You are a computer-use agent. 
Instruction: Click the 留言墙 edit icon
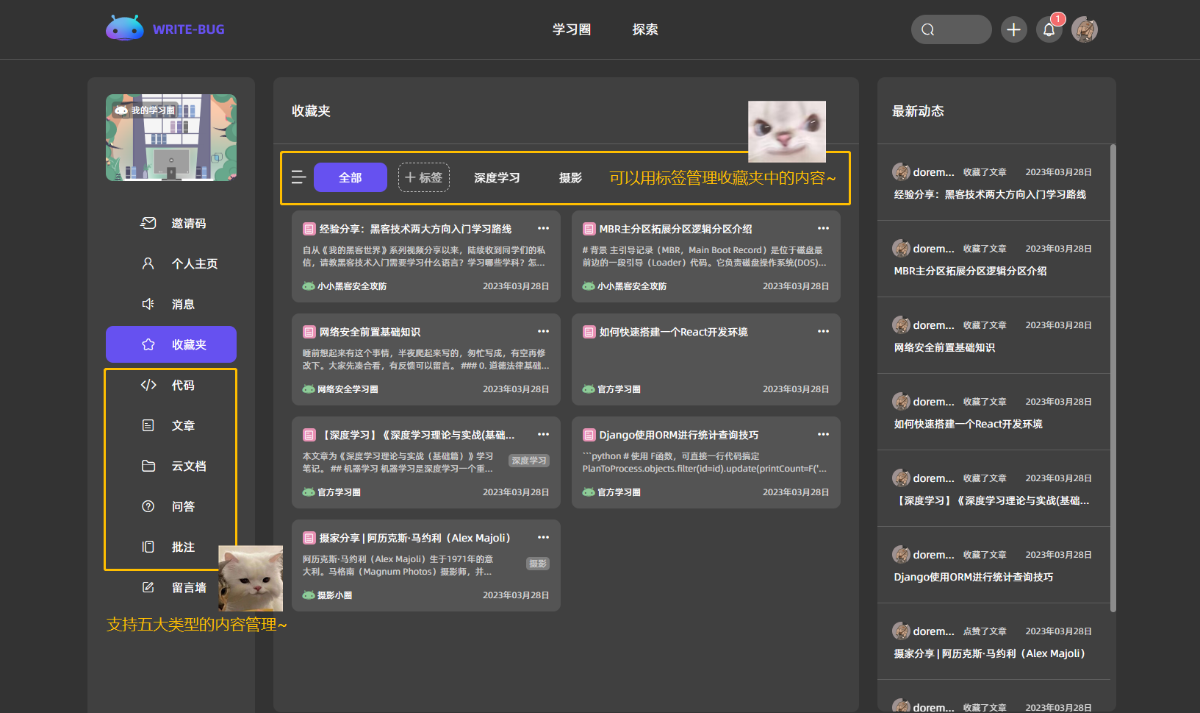point(148,587)
